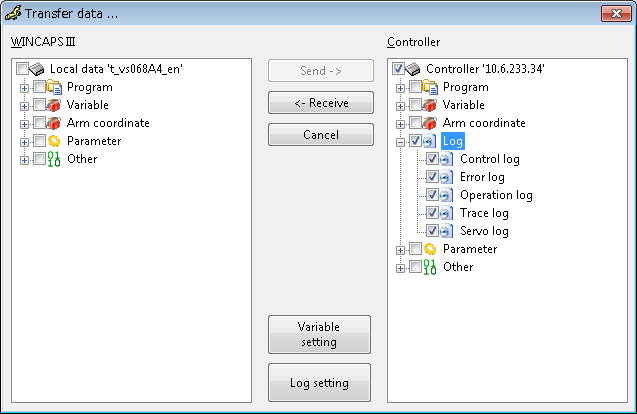Expand the Parameter node in WINCAPS III tree
This screenshot has height=414, width=637.
point(25,141)
